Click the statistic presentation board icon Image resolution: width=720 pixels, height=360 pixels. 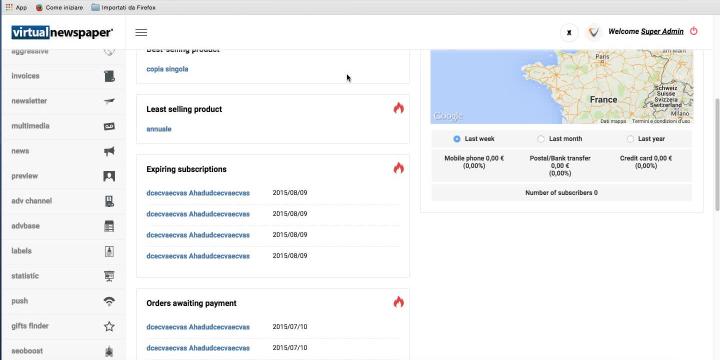point(109,276)
